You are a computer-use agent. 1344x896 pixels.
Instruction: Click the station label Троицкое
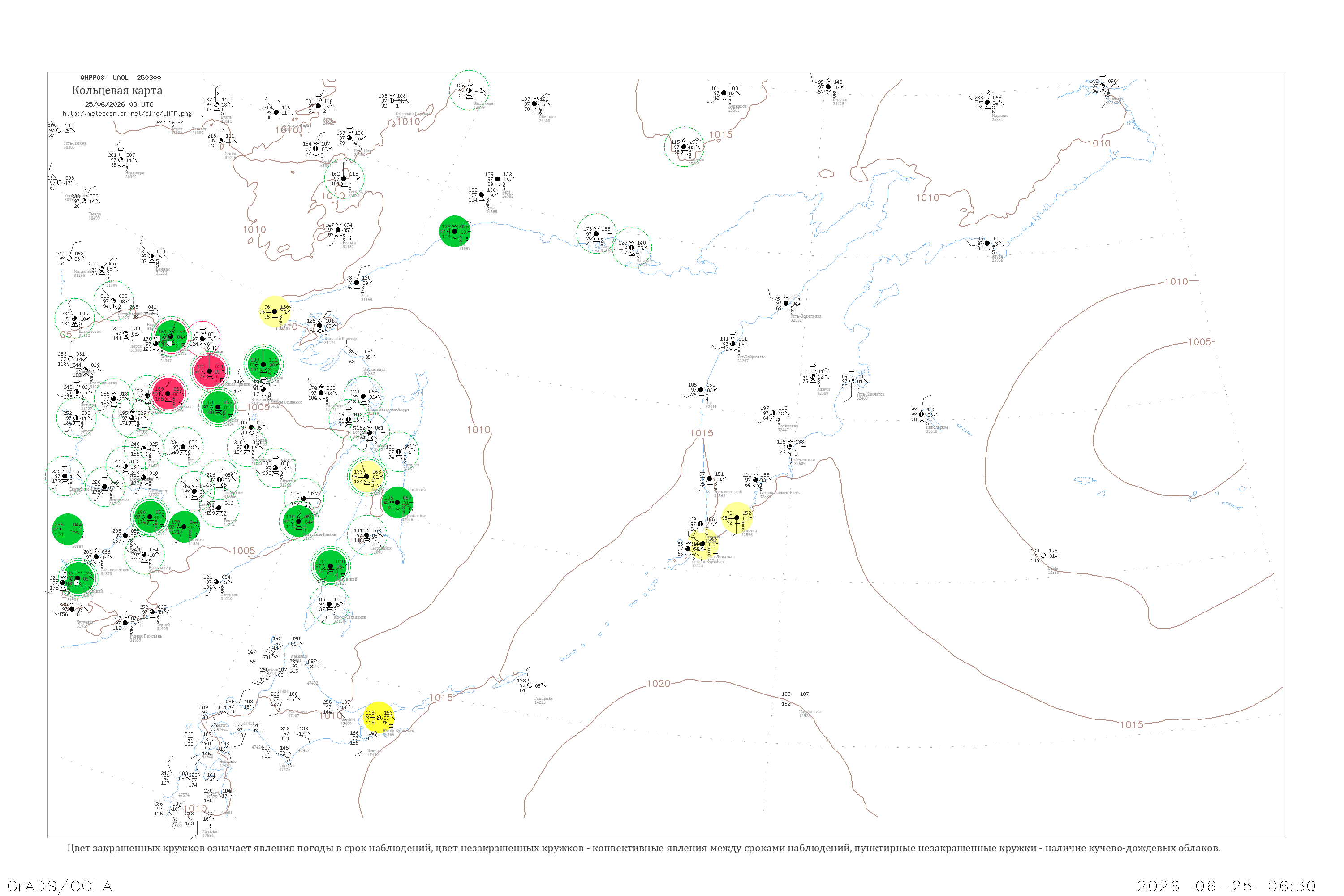tap(233, 492)
